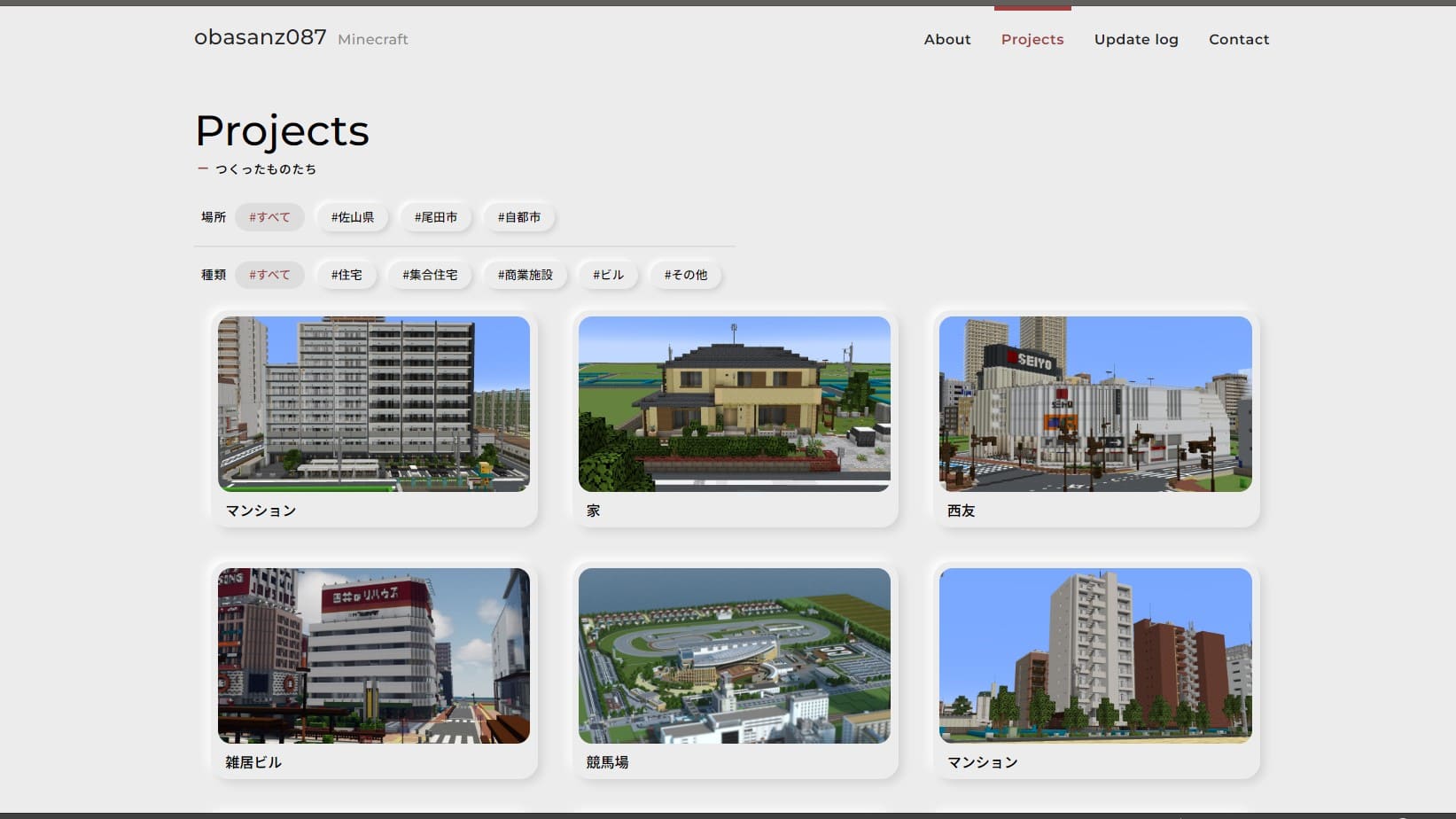
Task: Filter projects by #佐山県 location
Action: (x=352, y=217)
